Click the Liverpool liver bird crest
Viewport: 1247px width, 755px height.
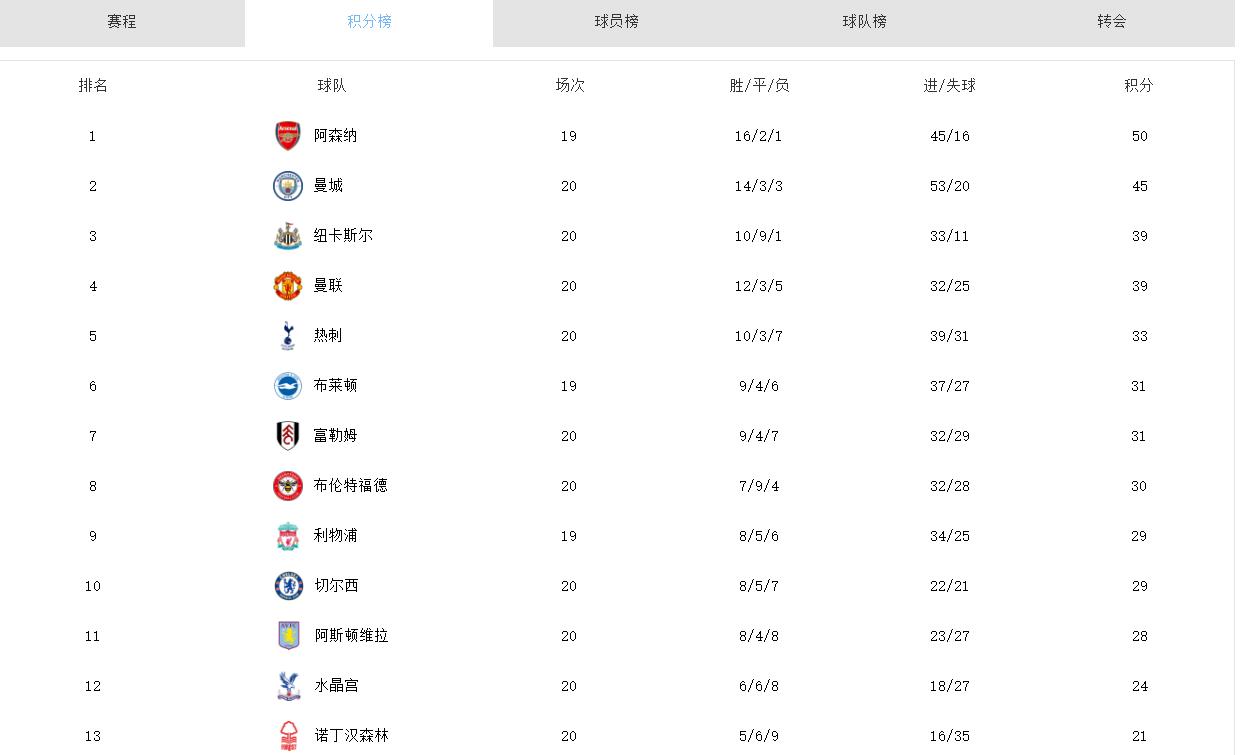(x=287, y=536)
